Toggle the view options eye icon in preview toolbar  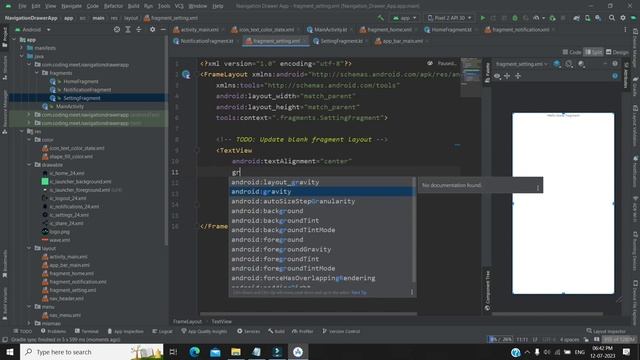coord(497,76)
